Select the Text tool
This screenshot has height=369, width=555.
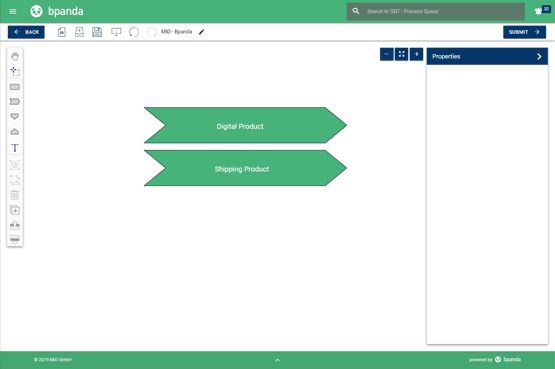point(15,148)
